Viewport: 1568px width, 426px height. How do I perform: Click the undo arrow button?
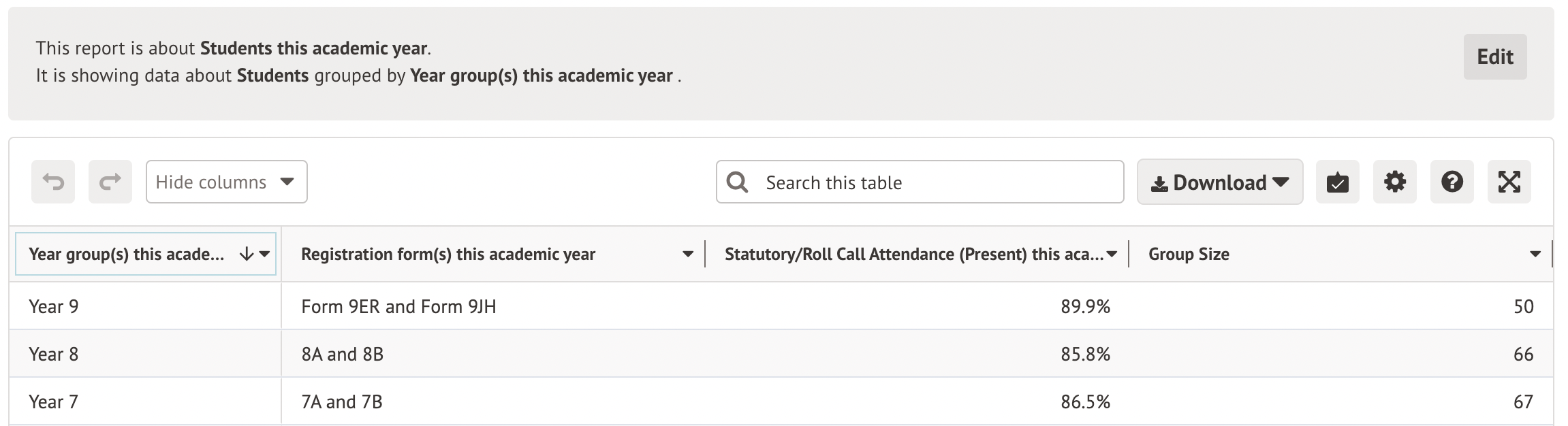53,182
